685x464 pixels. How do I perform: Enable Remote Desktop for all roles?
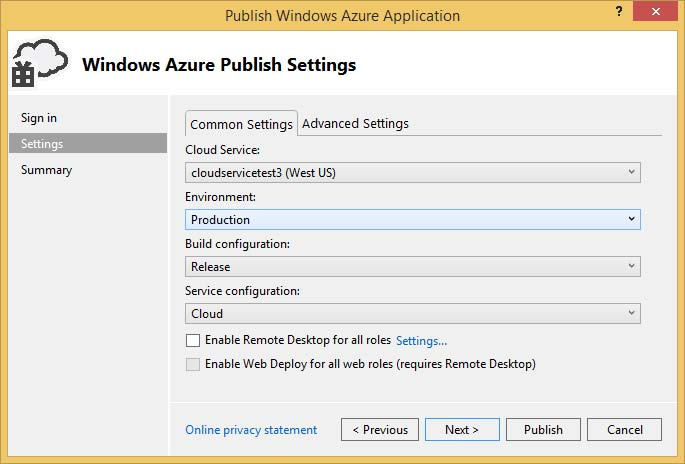point(193,341)
